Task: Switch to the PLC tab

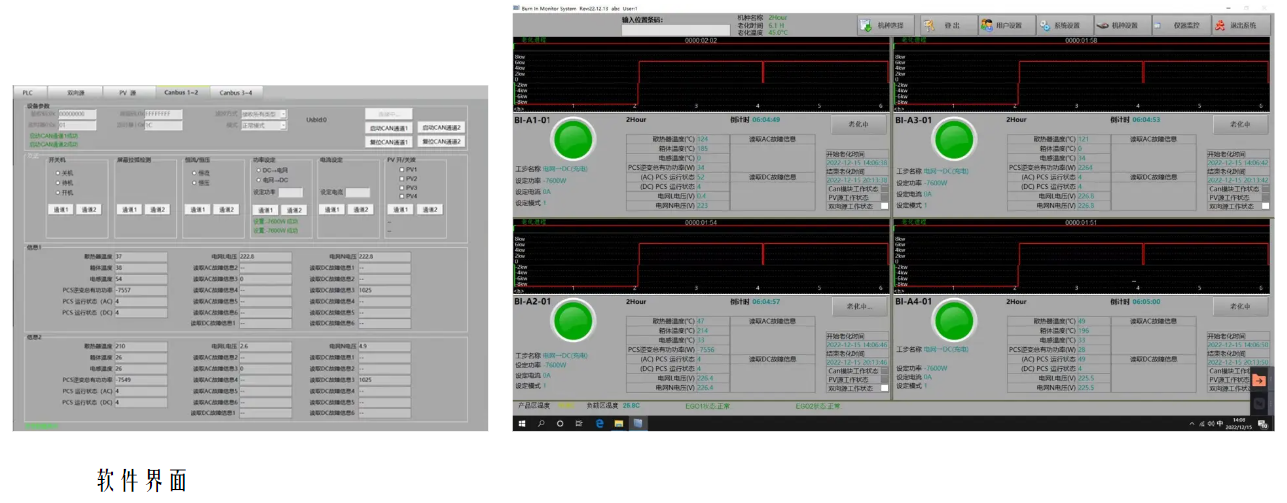Action: click(x=28, y=91)
